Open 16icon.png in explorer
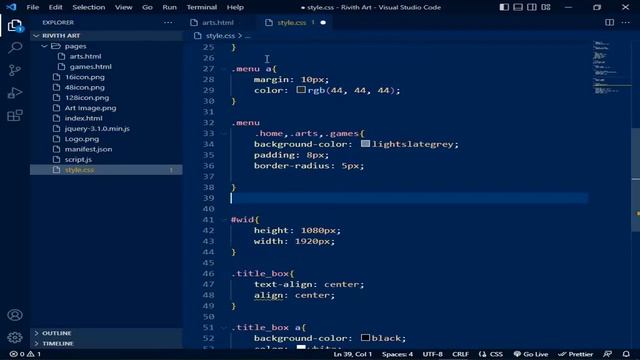Viewport: 640px width, 360px height. pyautogui.click(x=84, y=77)
